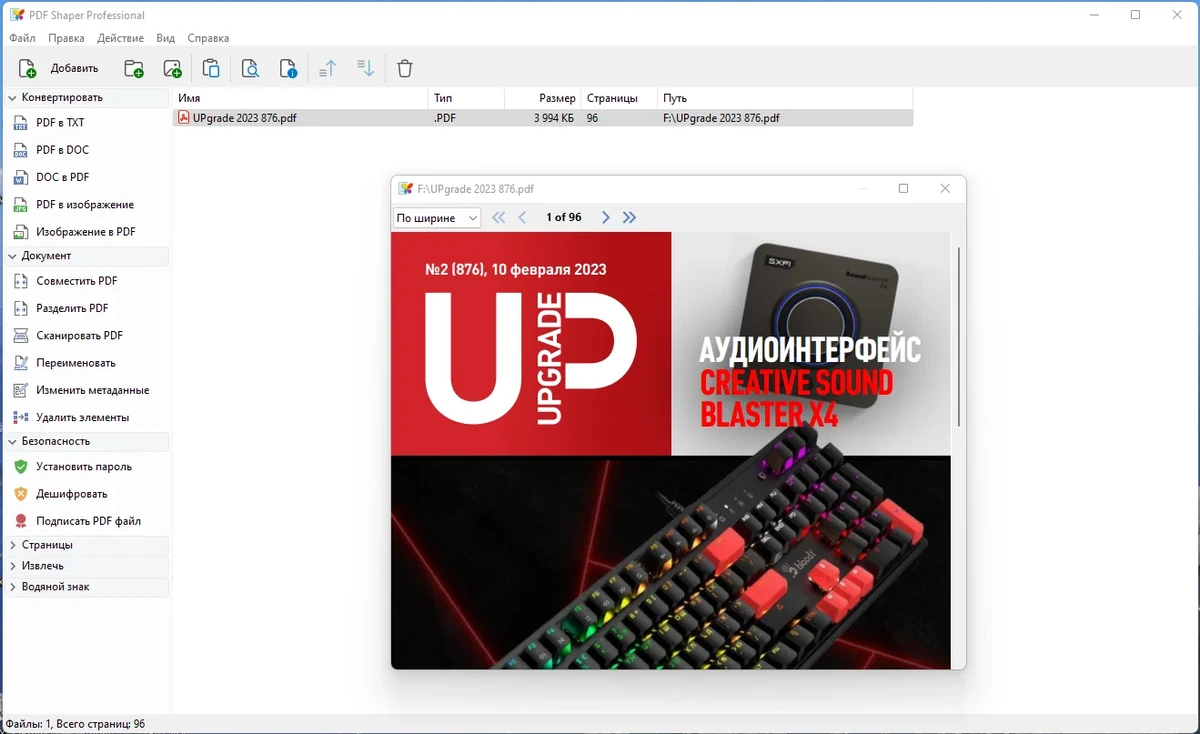This screenshot has width=1200, height=734.
Task: Select UPgrade 2023 876.pdf file row
Action: [x=543, y=118]
